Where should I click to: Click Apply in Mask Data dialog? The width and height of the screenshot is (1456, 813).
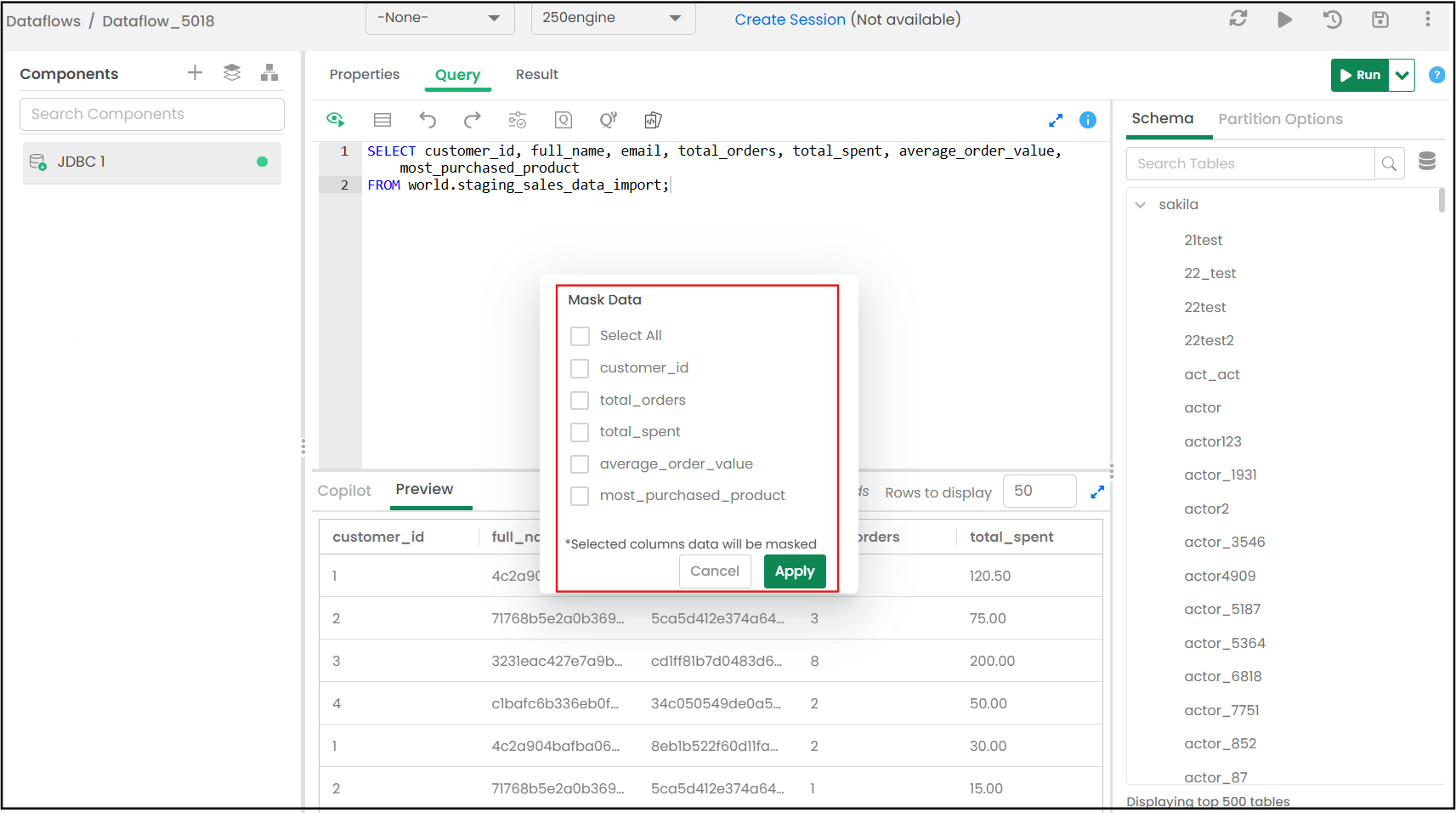[x=794, y=571]
